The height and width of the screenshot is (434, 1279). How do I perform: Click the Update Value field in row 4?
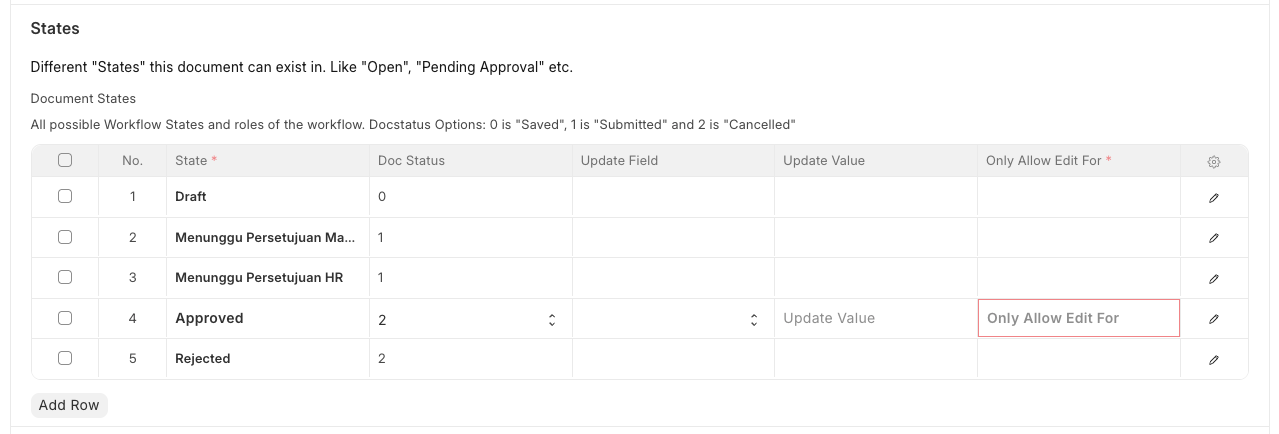[875, 319]
